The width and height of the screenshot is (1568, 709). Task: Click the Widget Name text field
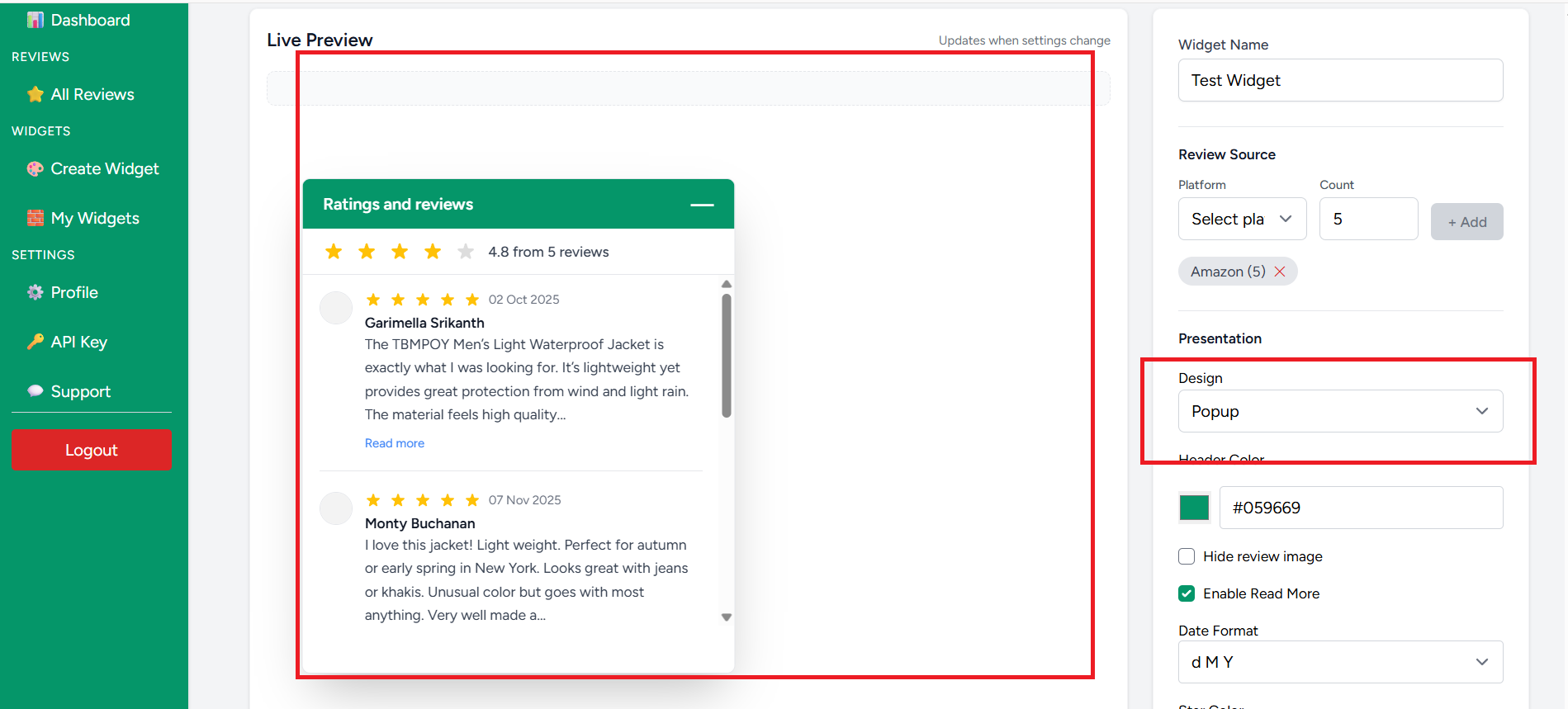(x=1339, y=80)
